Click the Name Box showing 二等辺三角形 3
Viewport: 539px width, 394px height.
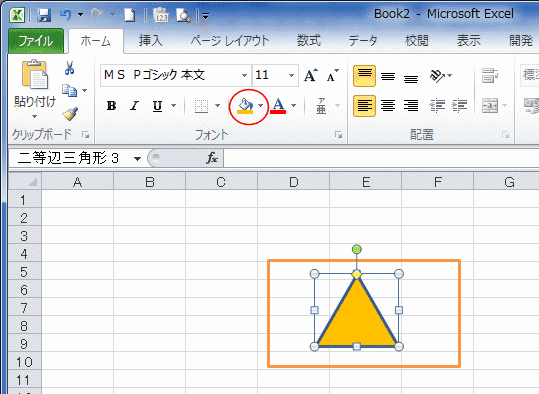pos(70,158)
